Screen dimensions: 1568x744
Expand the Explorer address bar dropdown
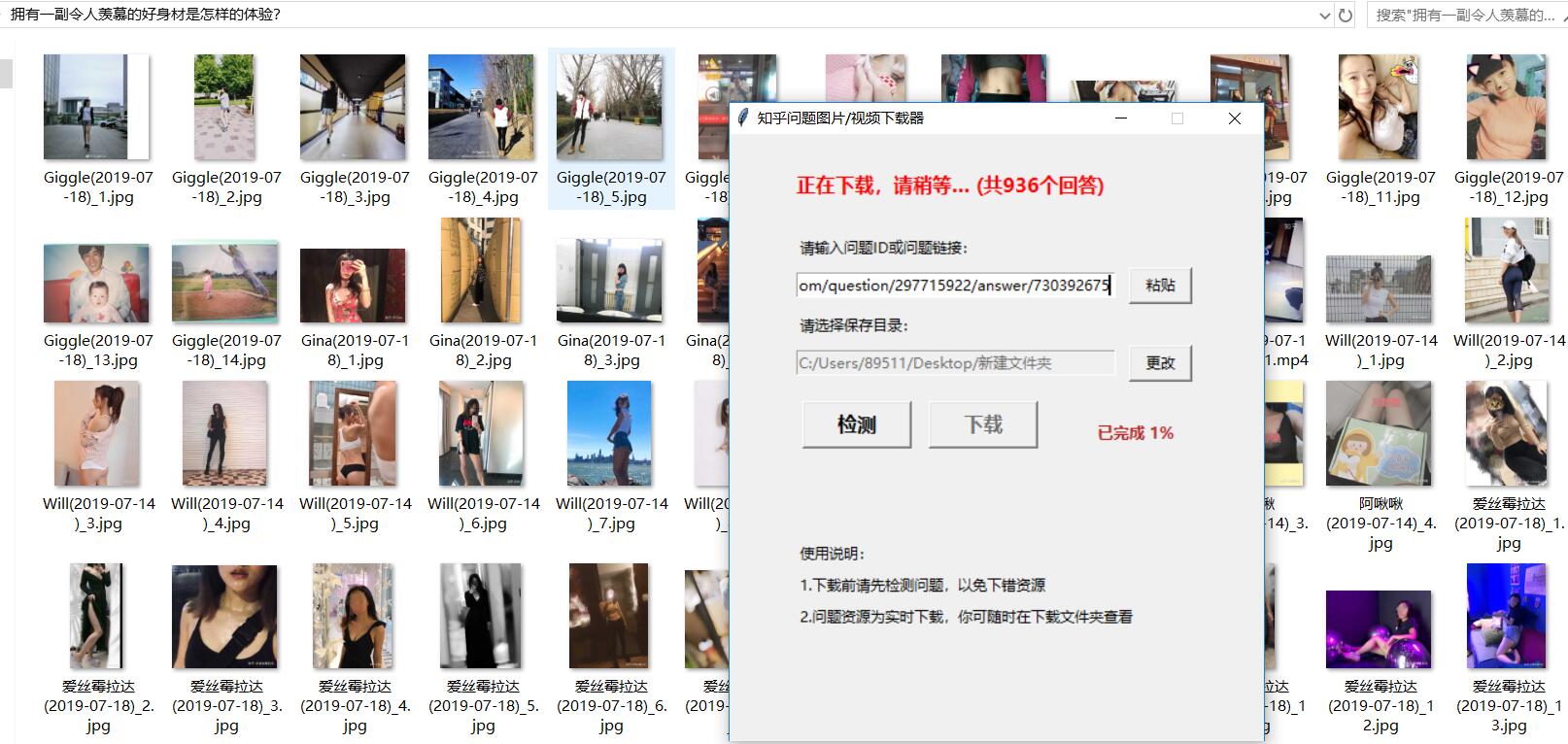pos(1325,15)
